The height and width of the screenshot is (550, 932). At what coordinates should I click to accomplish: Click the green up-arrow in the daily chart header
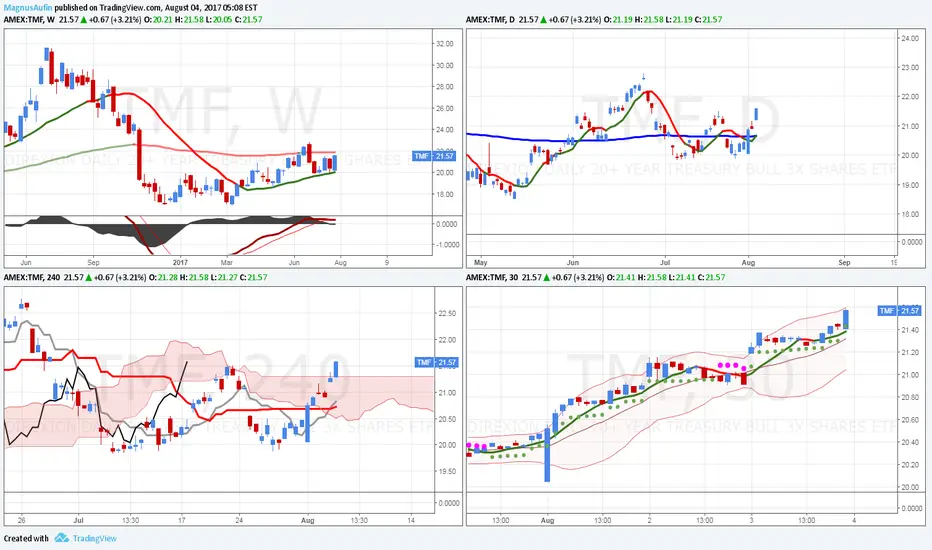coord(543,19)
